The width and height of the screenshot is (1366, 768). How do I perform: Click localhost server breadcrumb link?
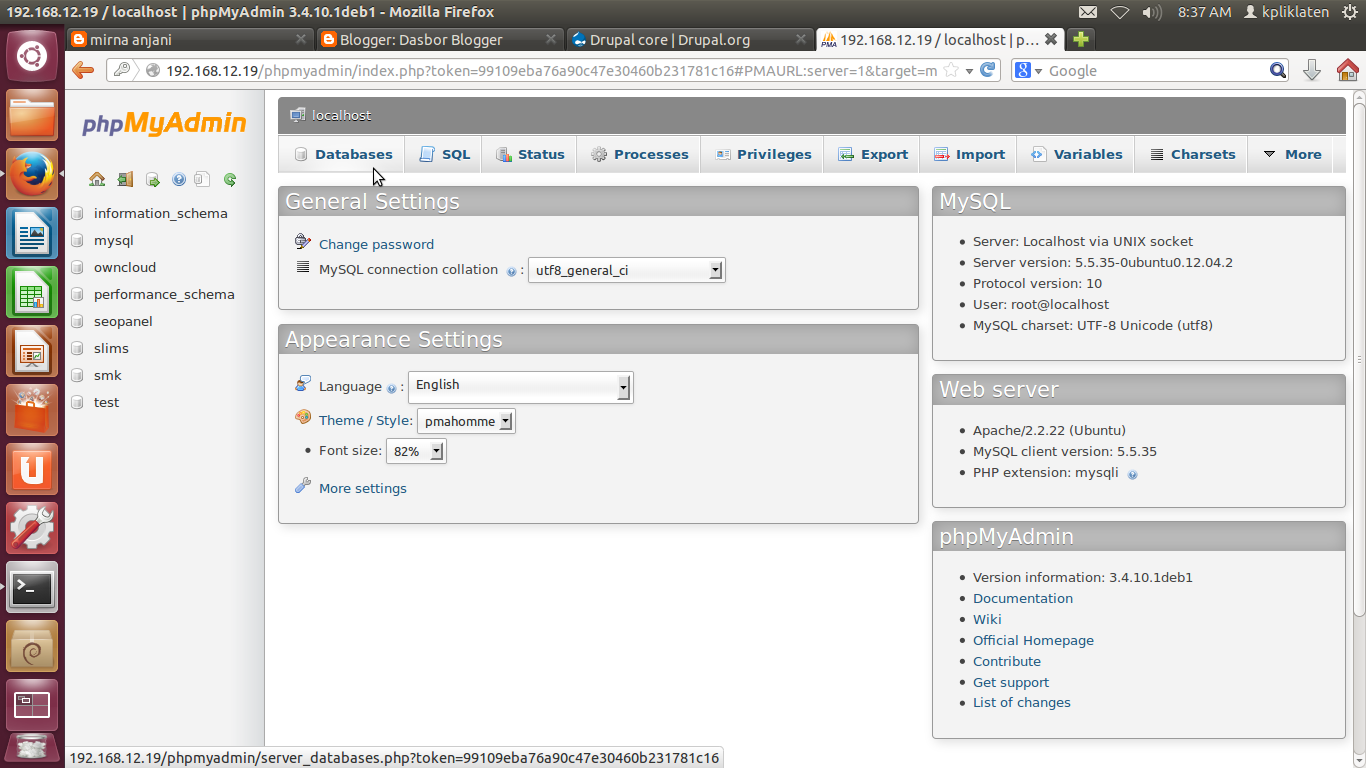click(x=341, y=115)
